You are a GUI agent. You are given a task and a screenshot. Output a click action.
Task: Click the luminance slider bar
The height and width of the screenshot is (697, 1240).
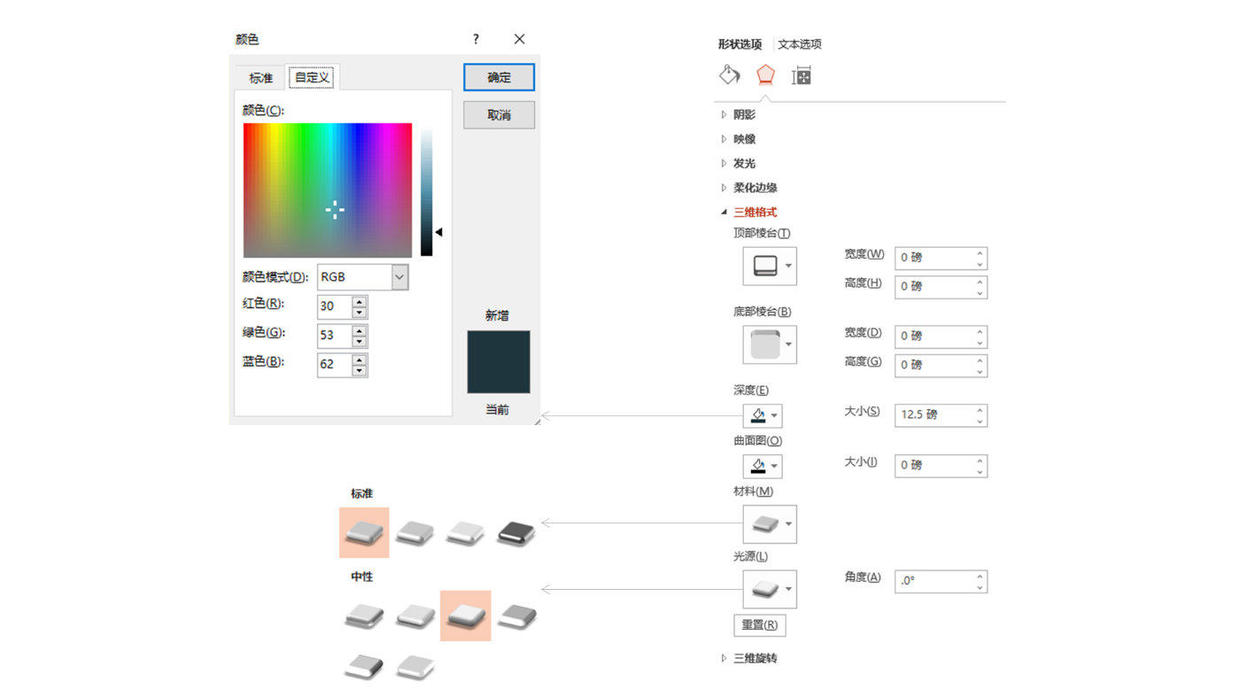[426, 190]
